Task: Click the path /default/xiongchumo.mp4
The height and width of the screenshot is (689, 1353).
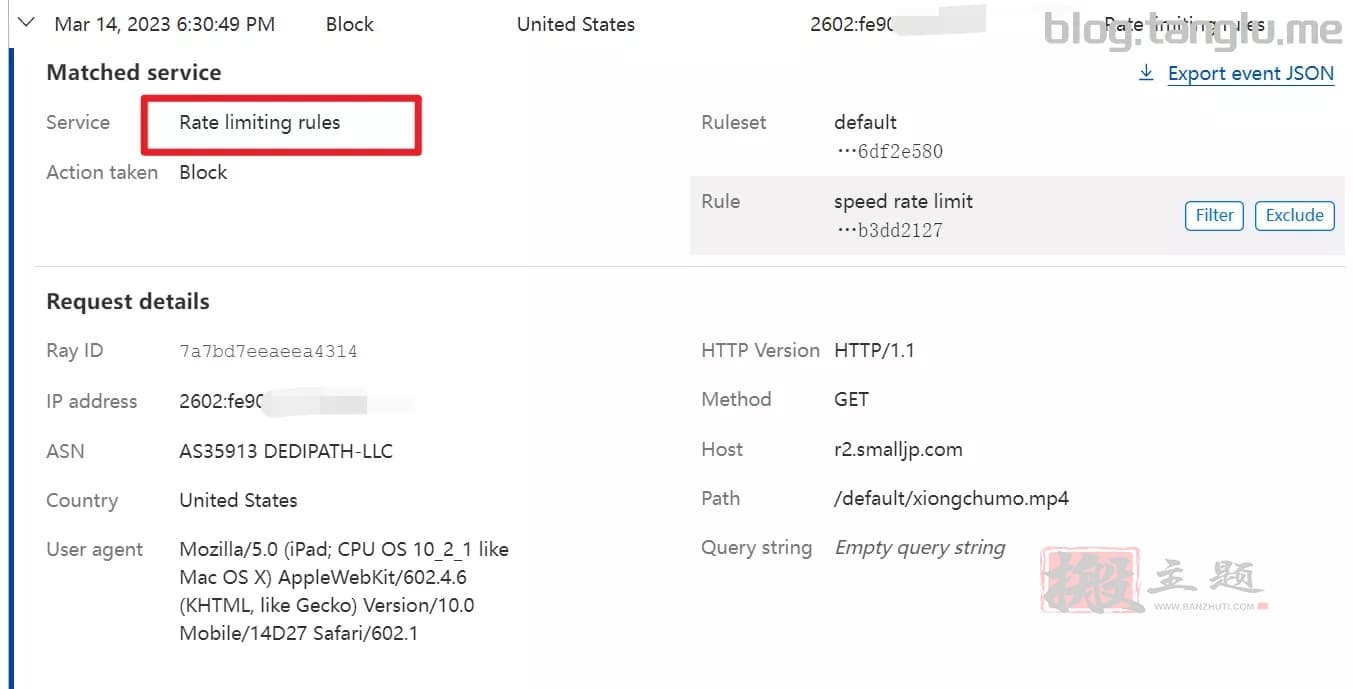Action: click(x=951, y=498)
